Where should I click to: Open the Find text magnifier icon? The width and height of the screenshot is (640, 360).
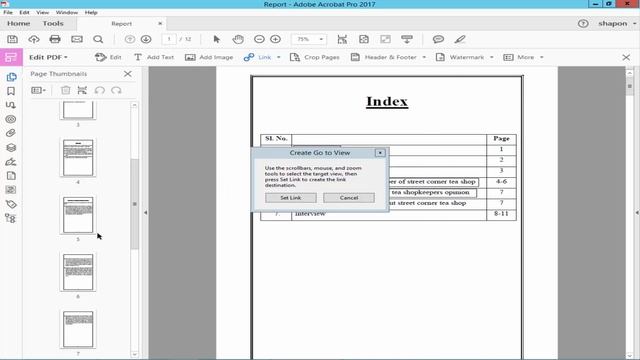[98, 39]
